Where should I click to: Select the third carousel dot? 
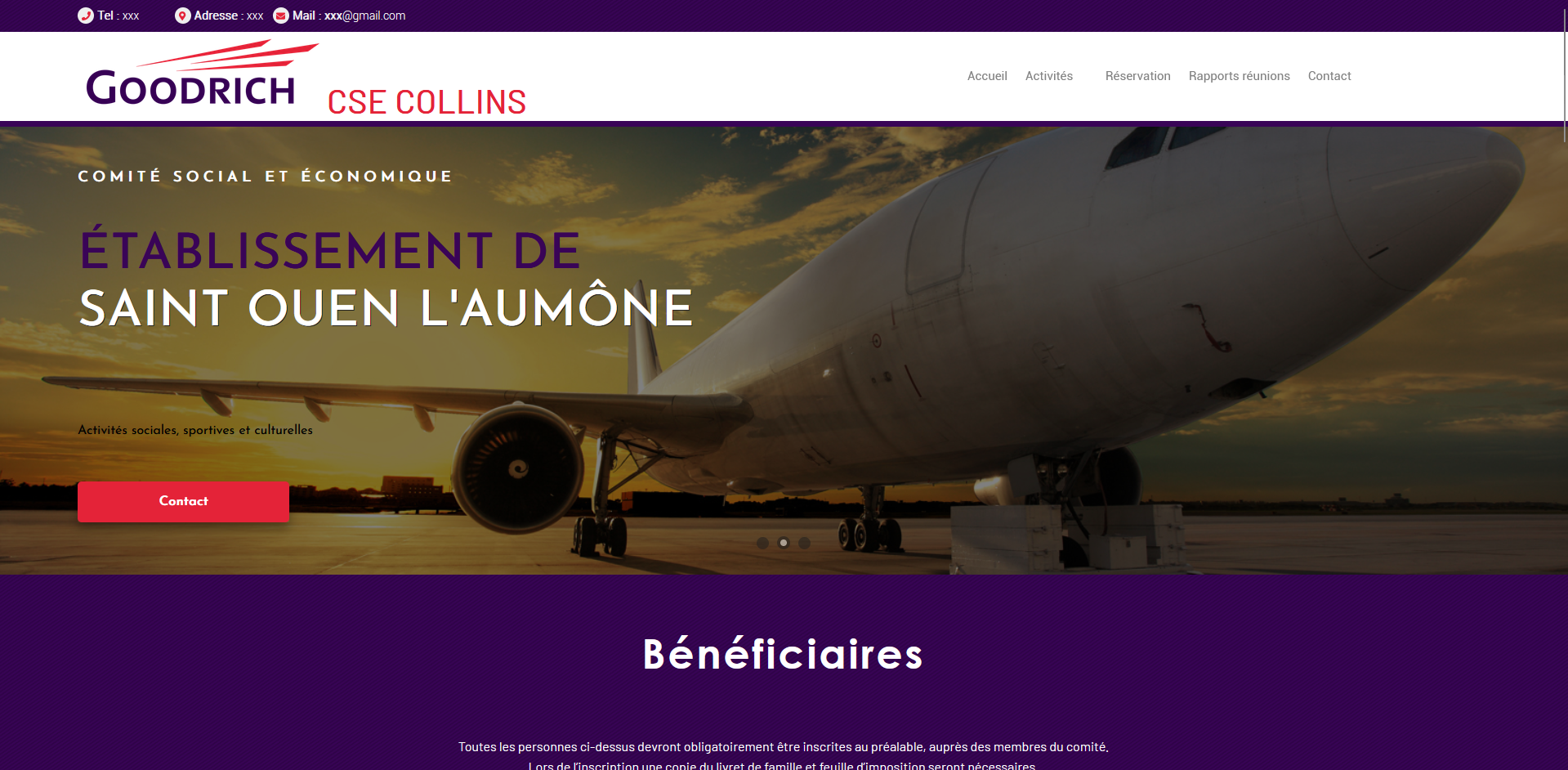(x=805, y=543)
